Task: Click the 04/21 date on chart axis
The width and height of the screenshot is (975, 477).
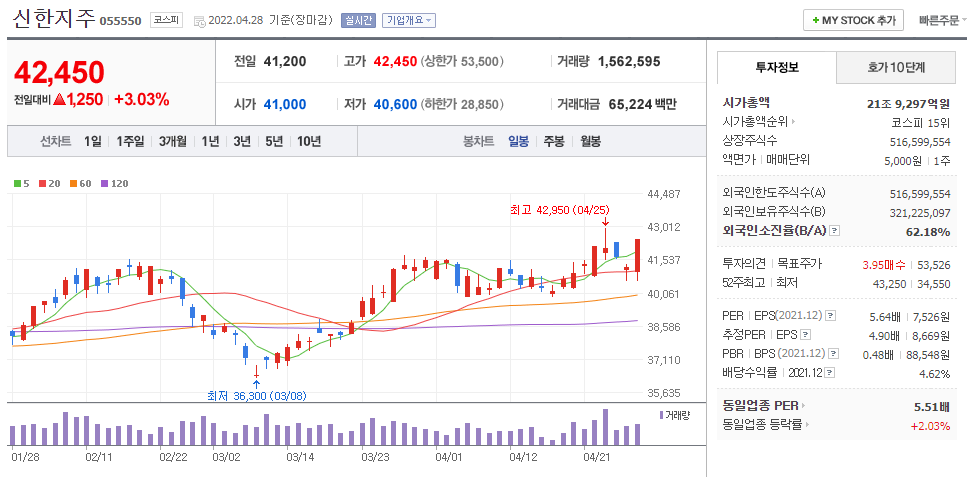Action: coord(596,457)
